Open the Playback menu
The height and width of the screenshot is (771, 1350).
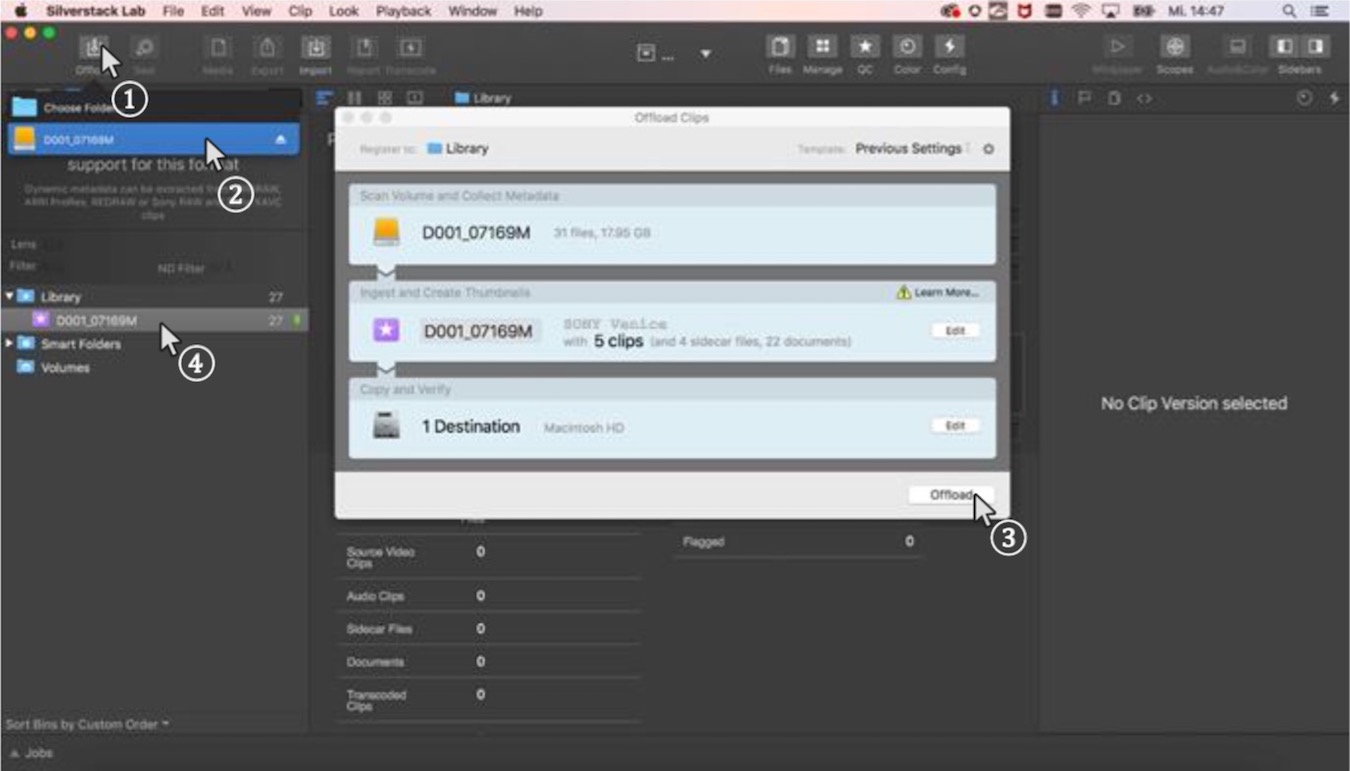point(404,11)
